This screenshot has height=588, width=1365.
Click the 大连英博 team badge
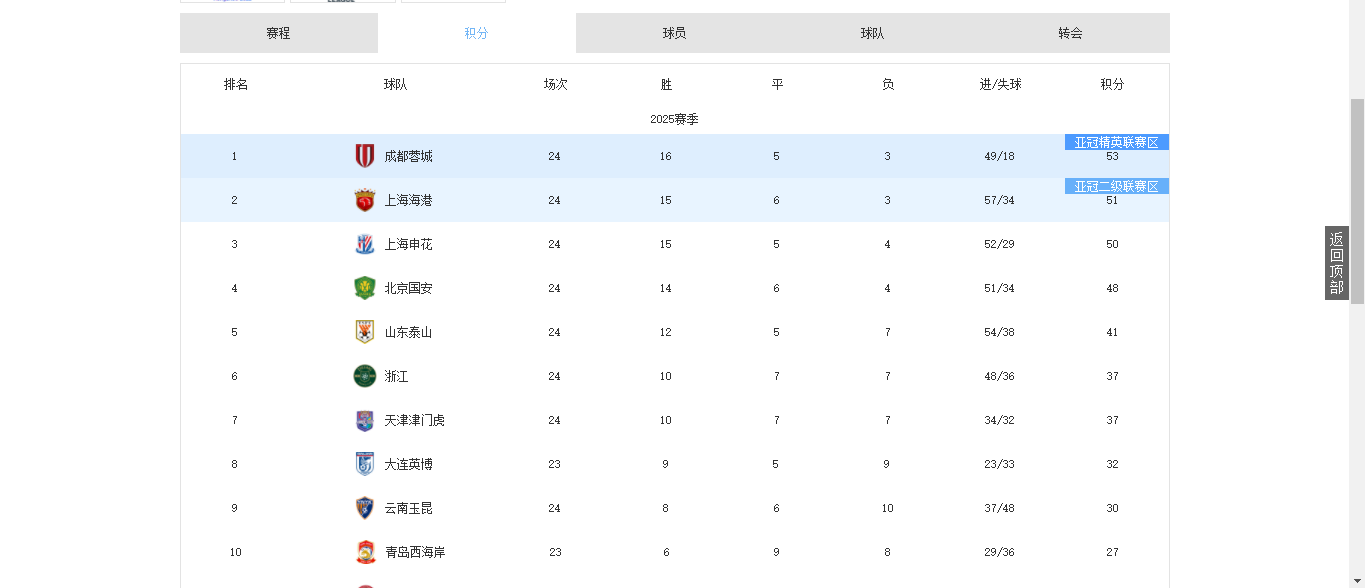(365, 464)
